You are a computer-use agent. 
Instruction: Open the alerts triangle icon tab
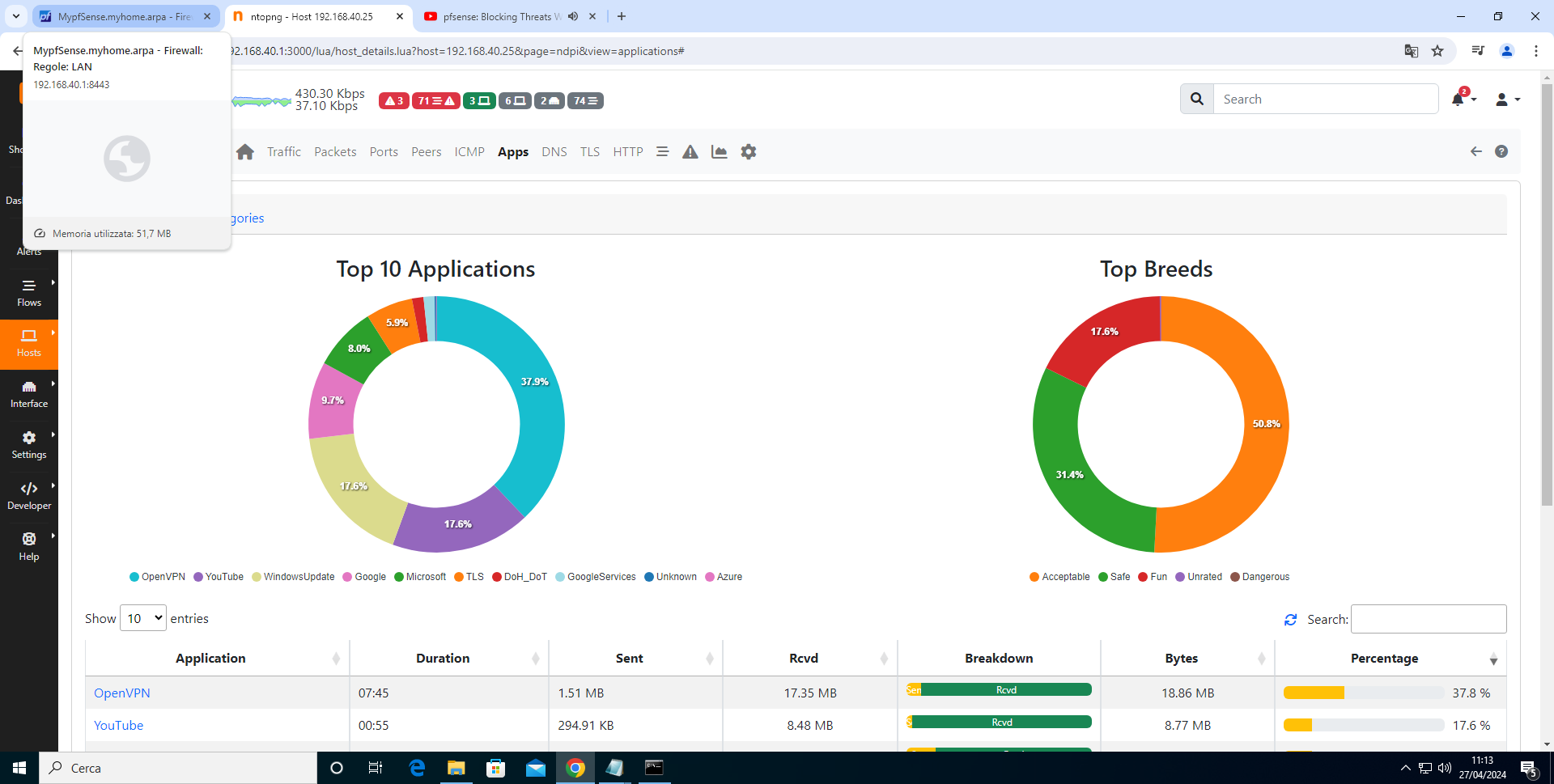[690, 151]
